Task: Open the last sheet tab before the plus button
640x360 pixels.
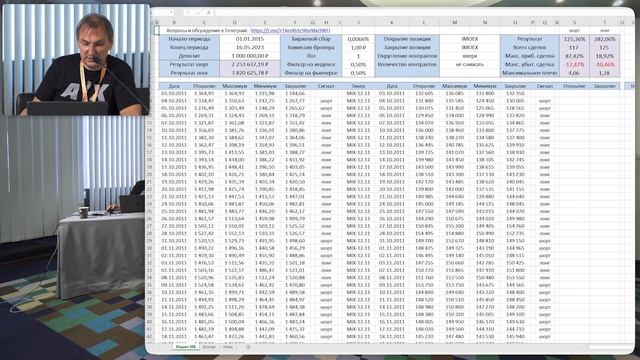Action: (x=228, y=347)
